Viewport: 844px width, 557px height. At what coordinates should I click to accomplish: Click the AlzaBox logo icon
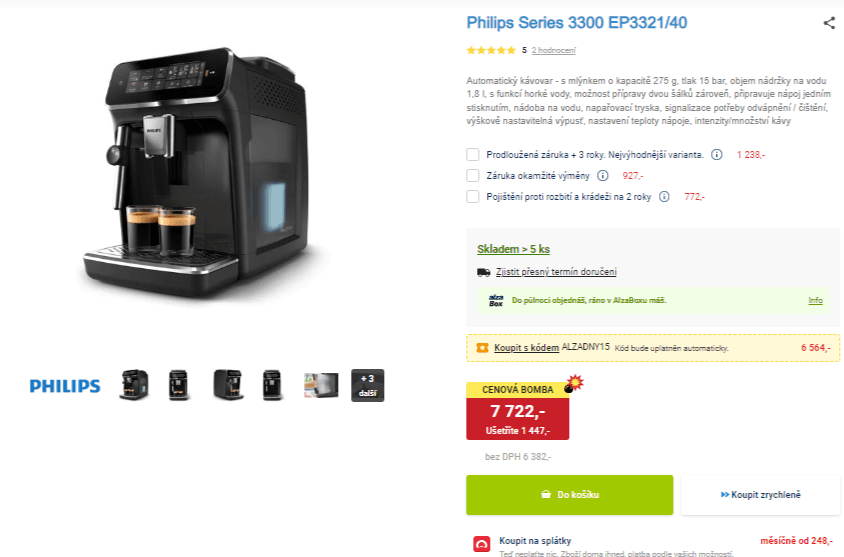coord(496,300)
